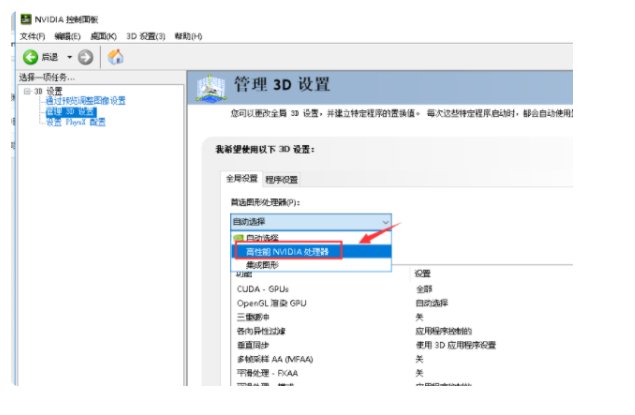The image size is (635, 415).
Task: Switch to the 程序设置 tab
Action: point(281,179)
